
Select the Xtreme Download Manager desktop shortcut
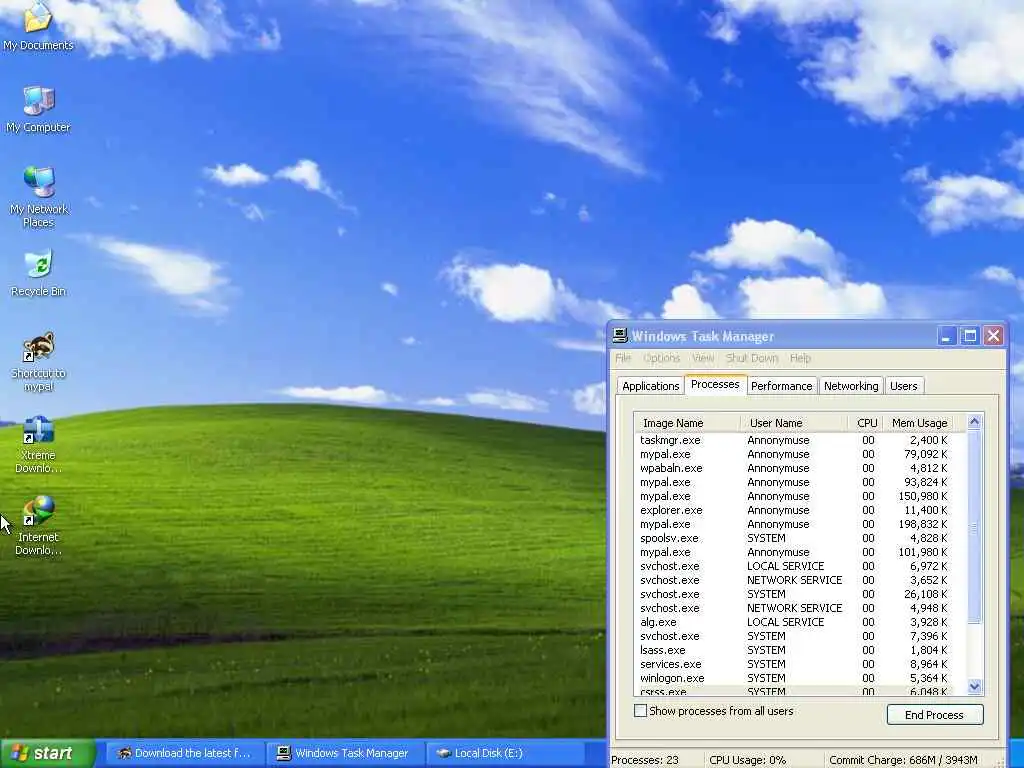coord(38,444)
